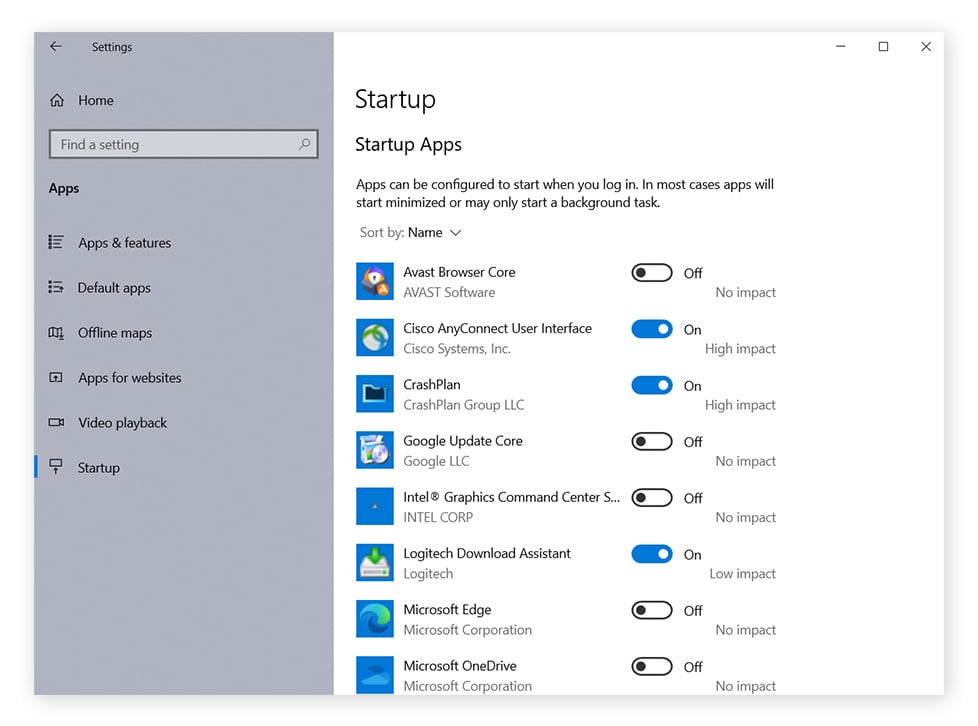The width and height of the screenshot is (978, 726).
Task: Click the Microsoft Edge logo icon
Action: (374, 619)
